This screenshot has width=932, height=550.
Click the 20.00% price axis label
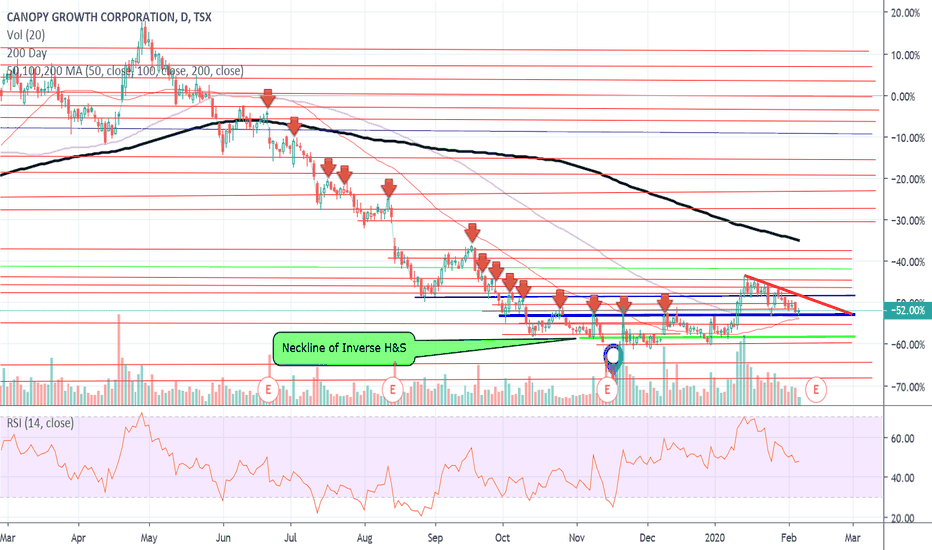[907, 13]
